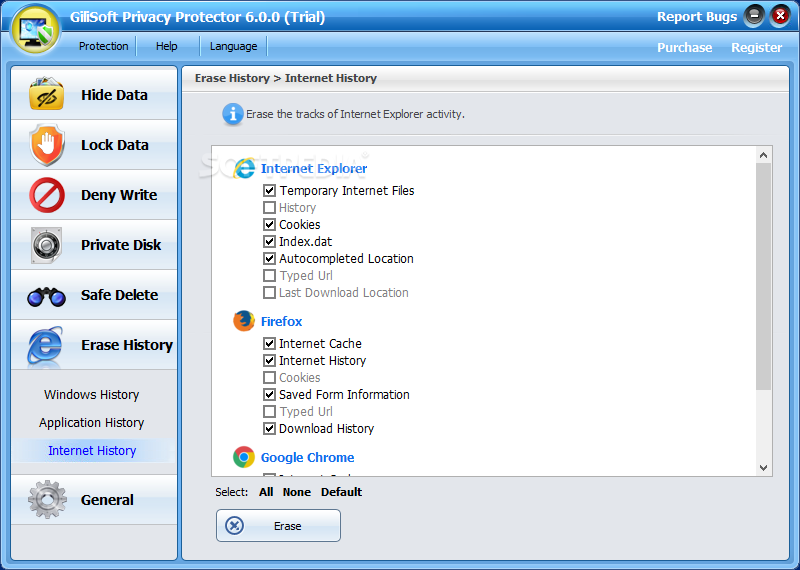
Task: Click the Internet Explorer browser icon
Action: tap(244, 168)
